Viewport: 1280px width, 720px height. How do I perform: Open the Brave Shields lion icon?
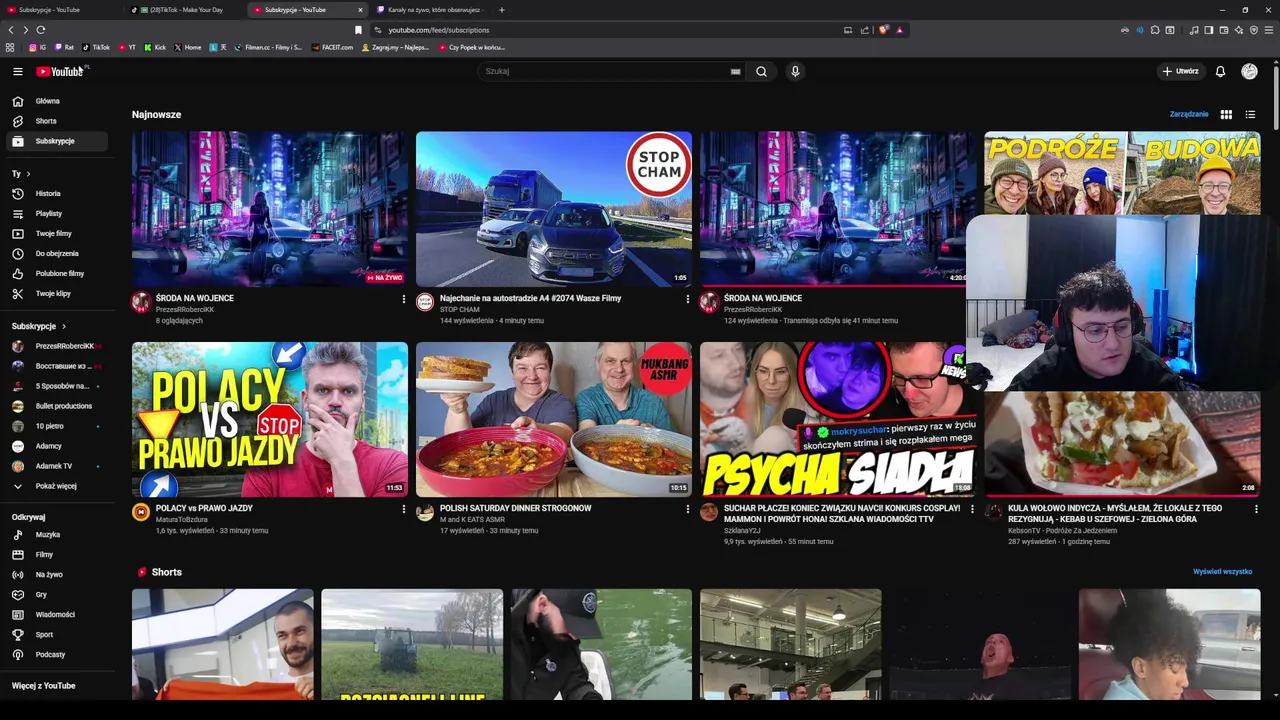(x=883, y=30)
